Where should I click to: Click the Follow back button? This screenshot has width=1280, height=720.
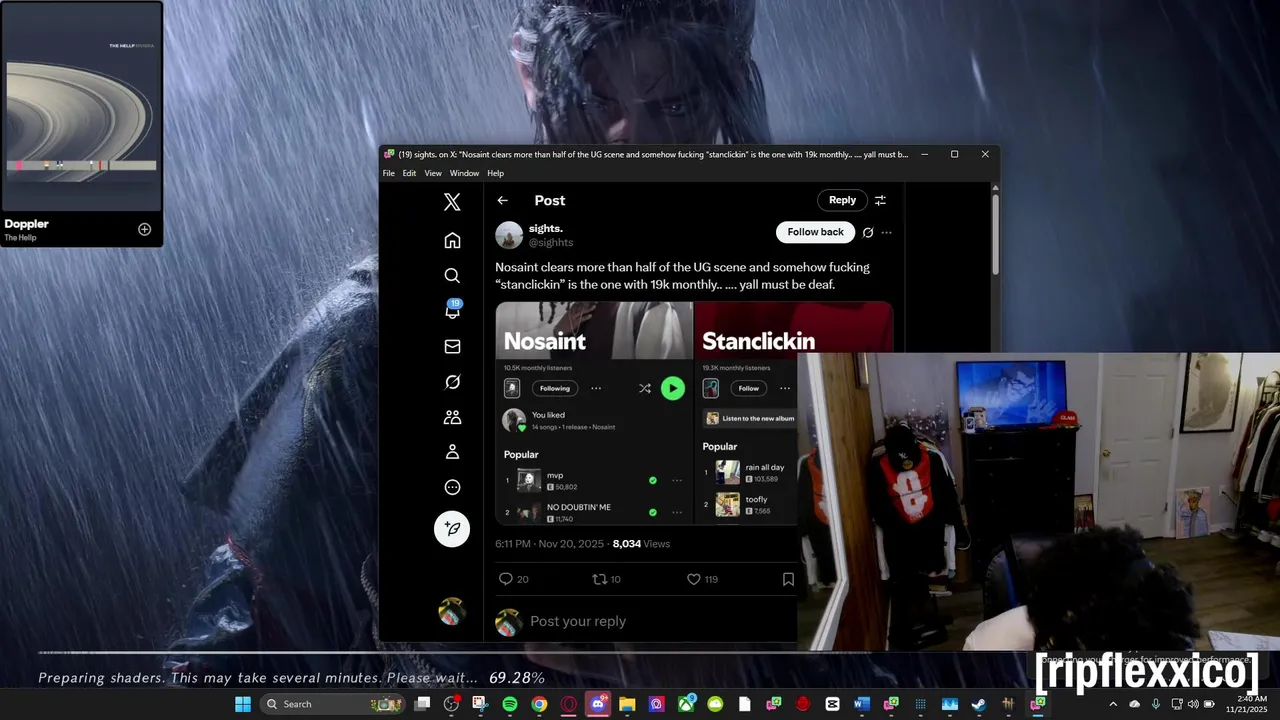(x=815, y=232)
